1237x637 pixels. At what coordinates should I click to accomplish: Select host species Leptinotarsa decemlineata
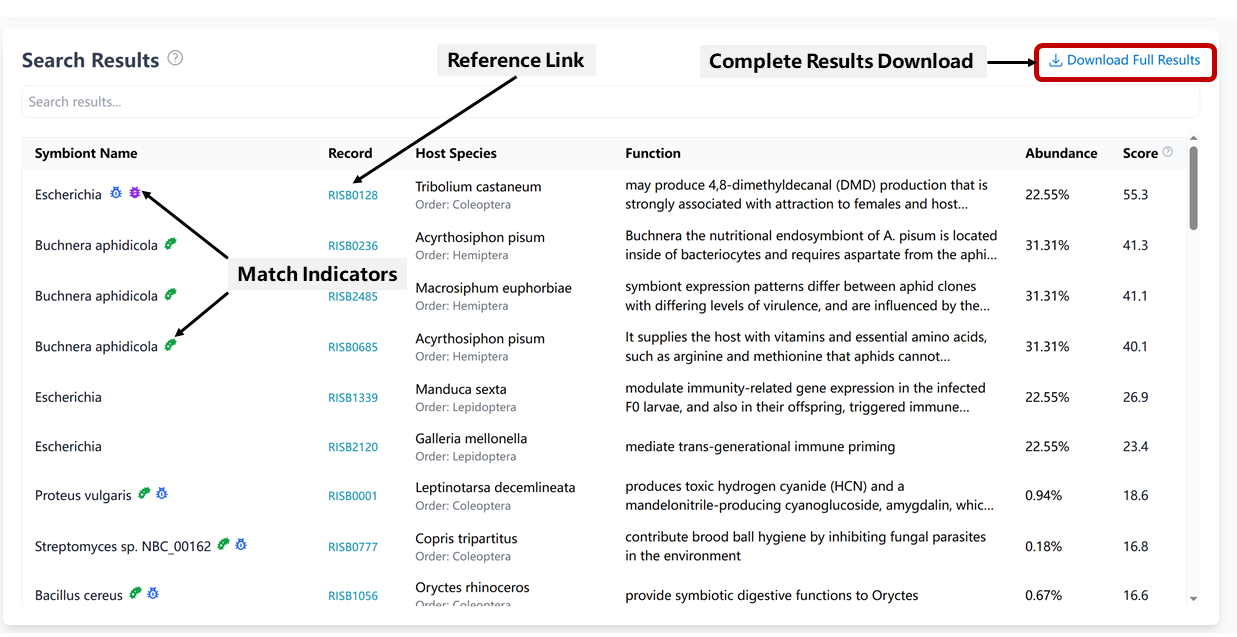click(x=495, y=488)
